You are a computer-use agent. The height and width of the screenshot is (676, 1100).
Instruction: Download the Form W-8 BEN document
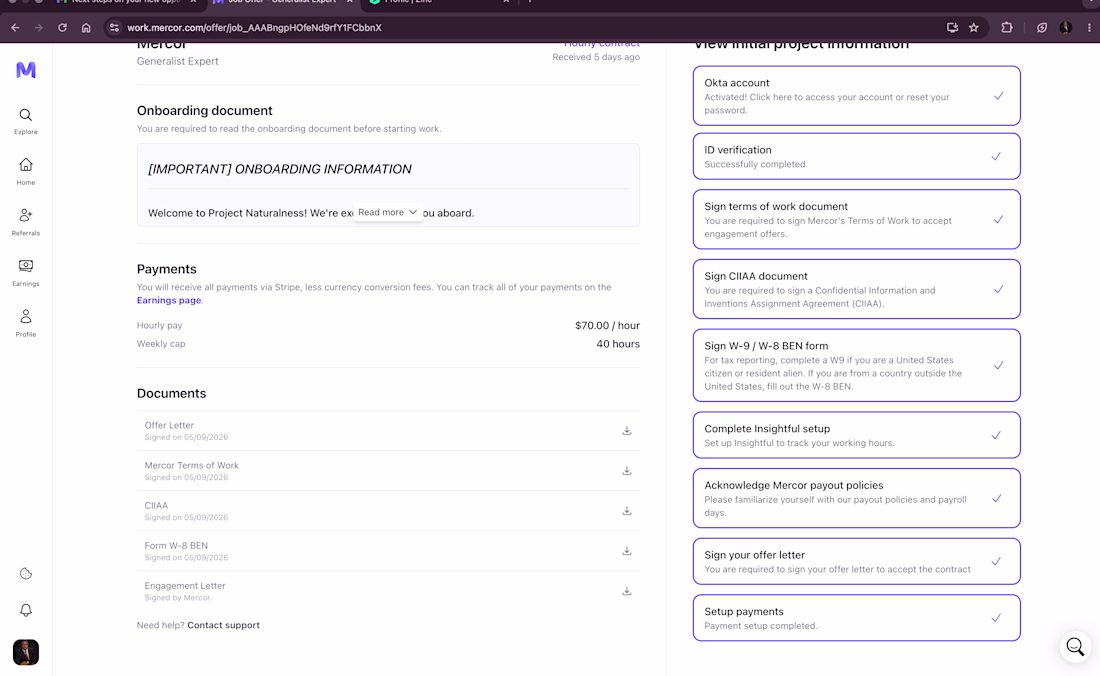(x=626, y=551)
